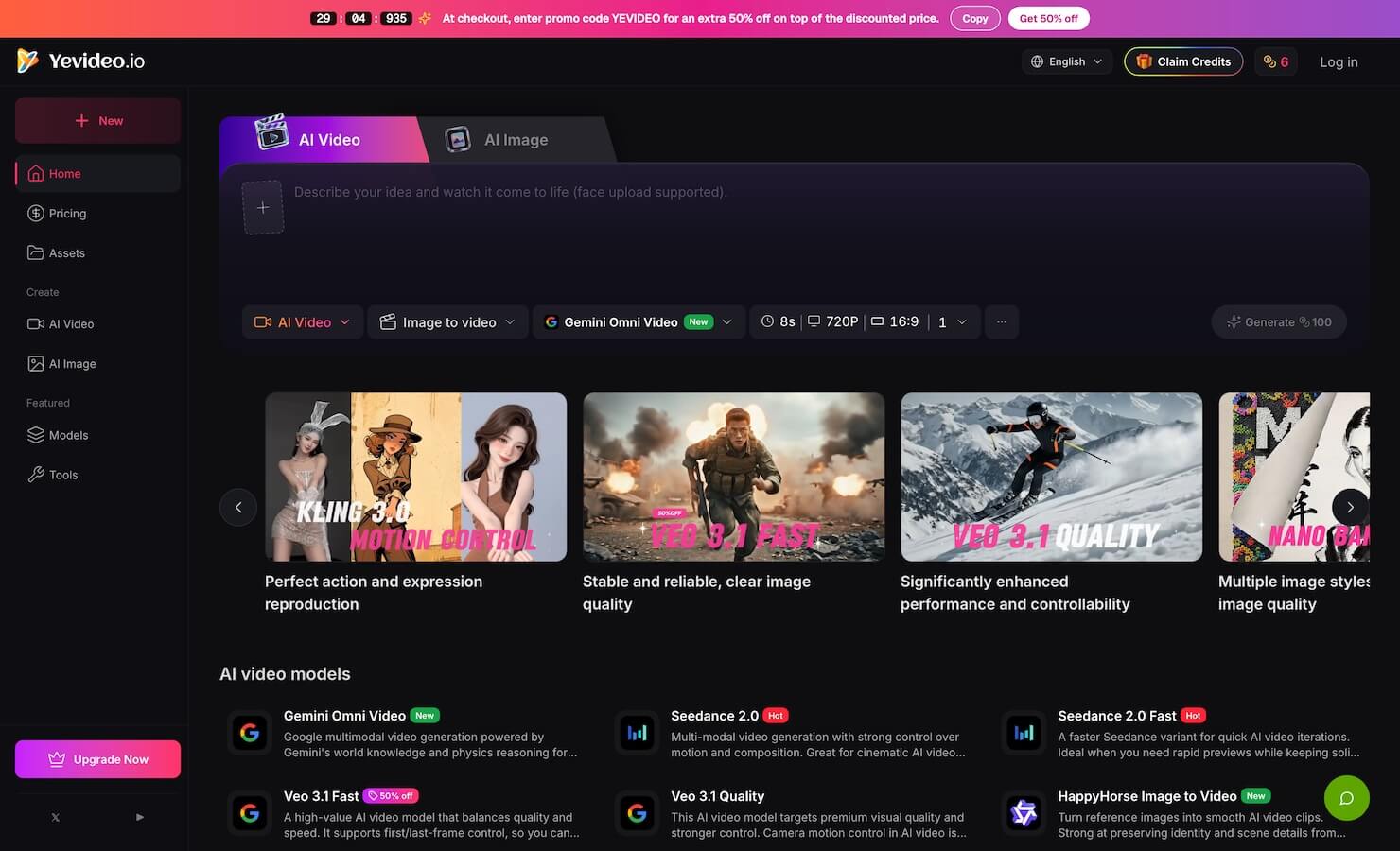Click the credits coin counter showing 6
Image resolution: width=1400 pixels, height=851 pixels.
(x=1275, y=61)
